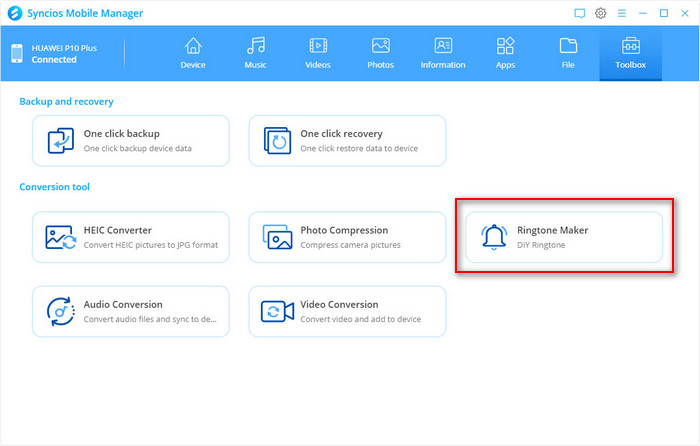Open HEIC Converter title

(118, 230)
